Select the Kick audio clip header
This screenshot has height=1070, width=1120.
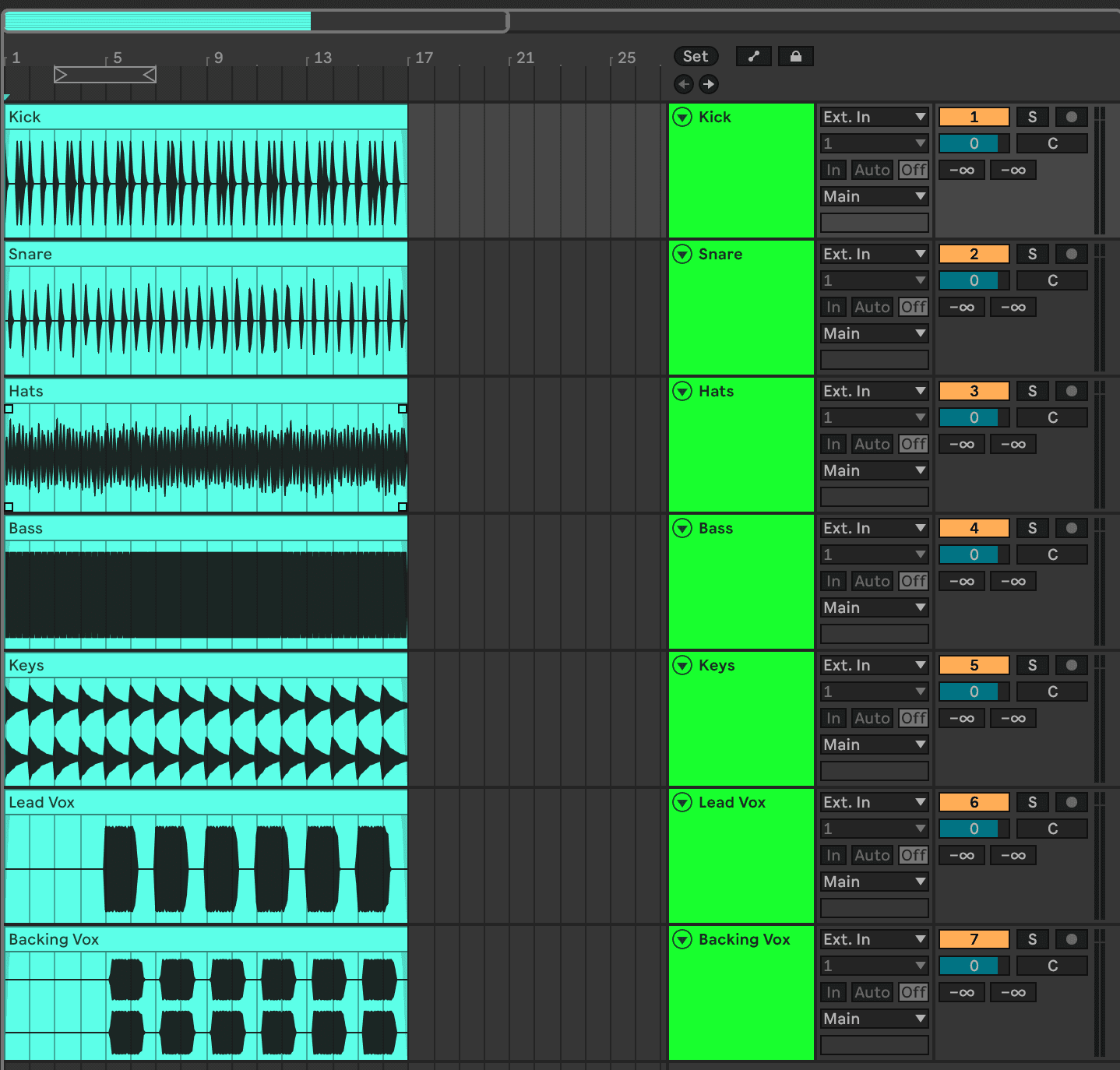click(x=206, y=117)
